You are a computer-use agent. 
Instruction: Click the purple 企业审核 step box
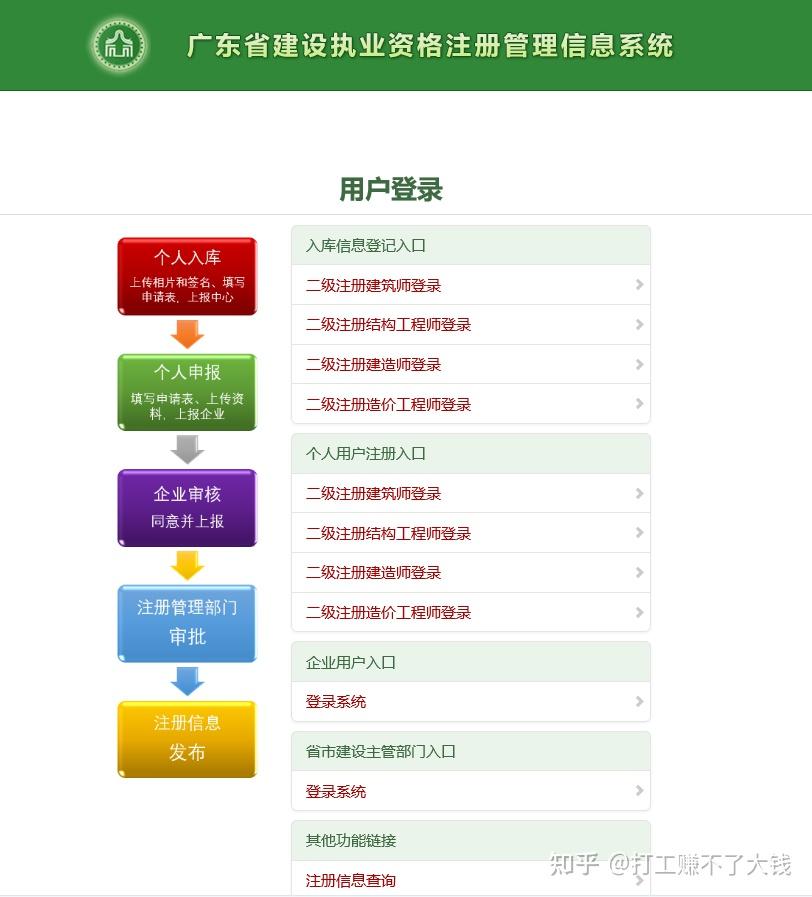[x=187, y=508]
